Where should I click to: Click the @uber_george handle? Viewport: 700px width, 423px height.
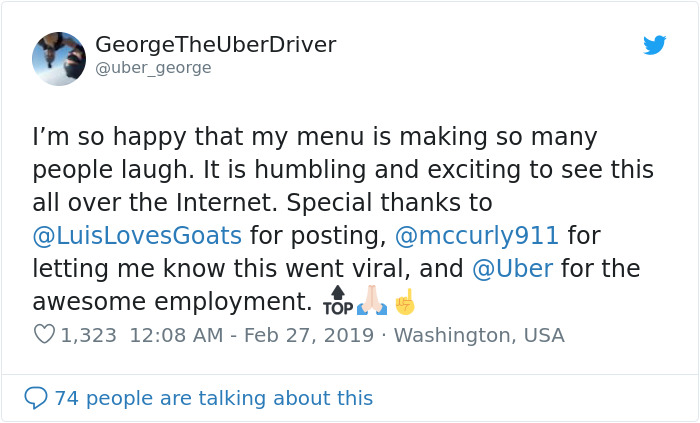(x=153, y=68)
